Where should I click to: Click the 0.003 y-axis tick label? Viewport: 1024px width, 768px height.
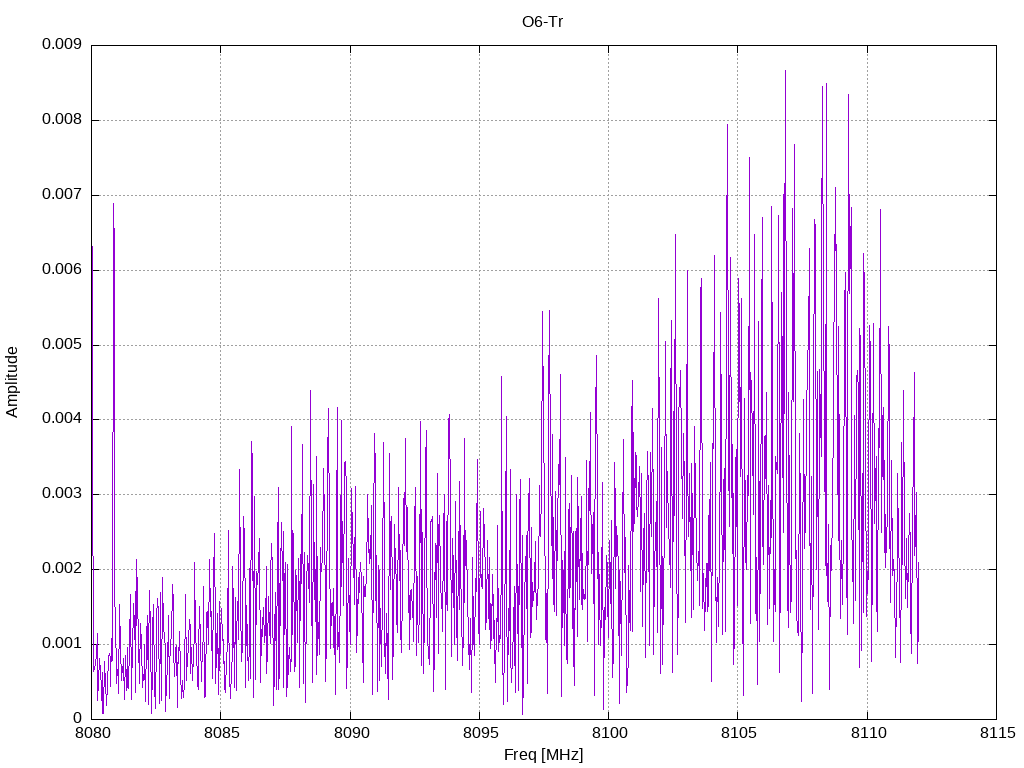pyautogui.click(x=62, y=494)
